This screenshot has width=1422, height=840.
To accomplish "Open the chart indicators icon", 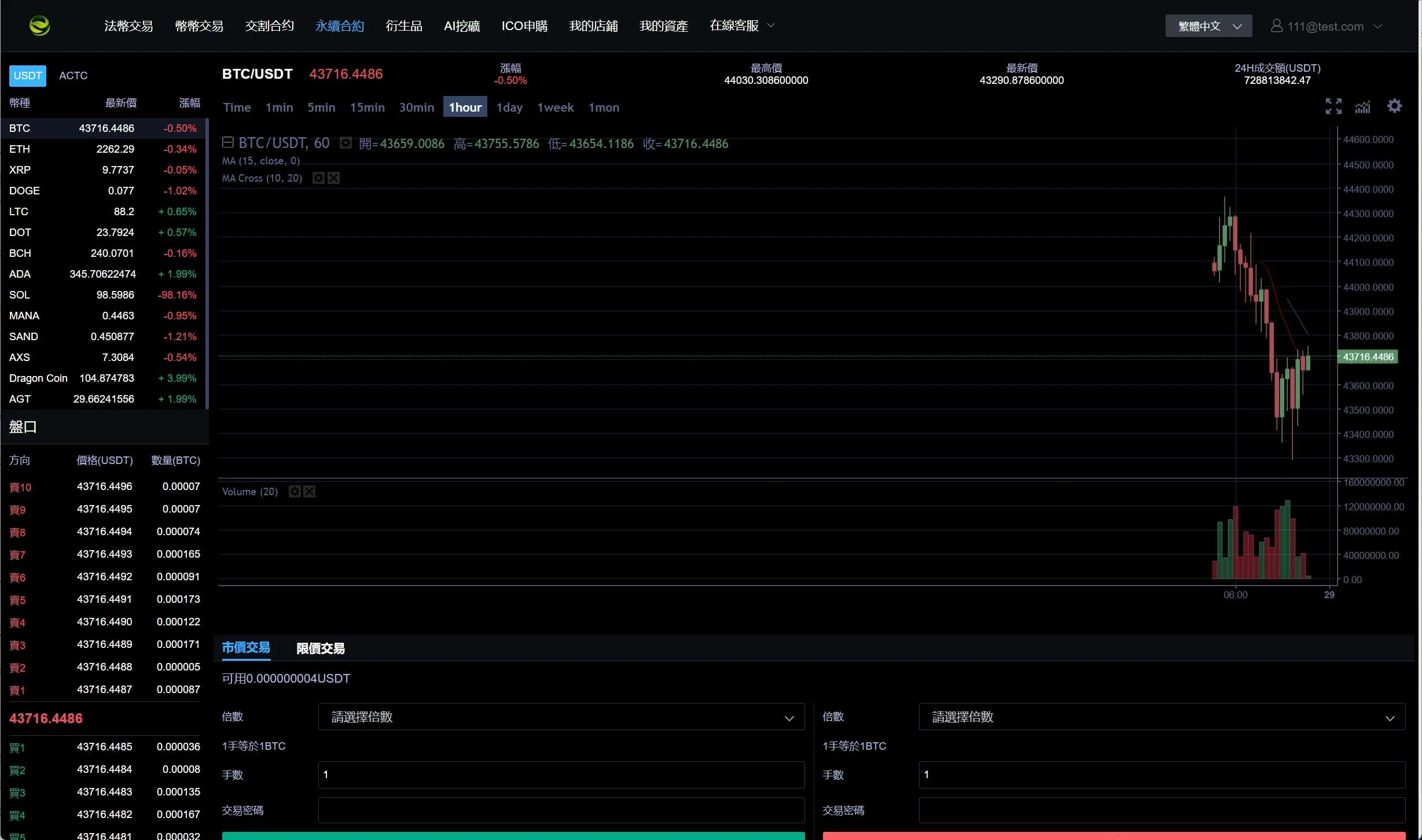I will [x=1363, y=107].
